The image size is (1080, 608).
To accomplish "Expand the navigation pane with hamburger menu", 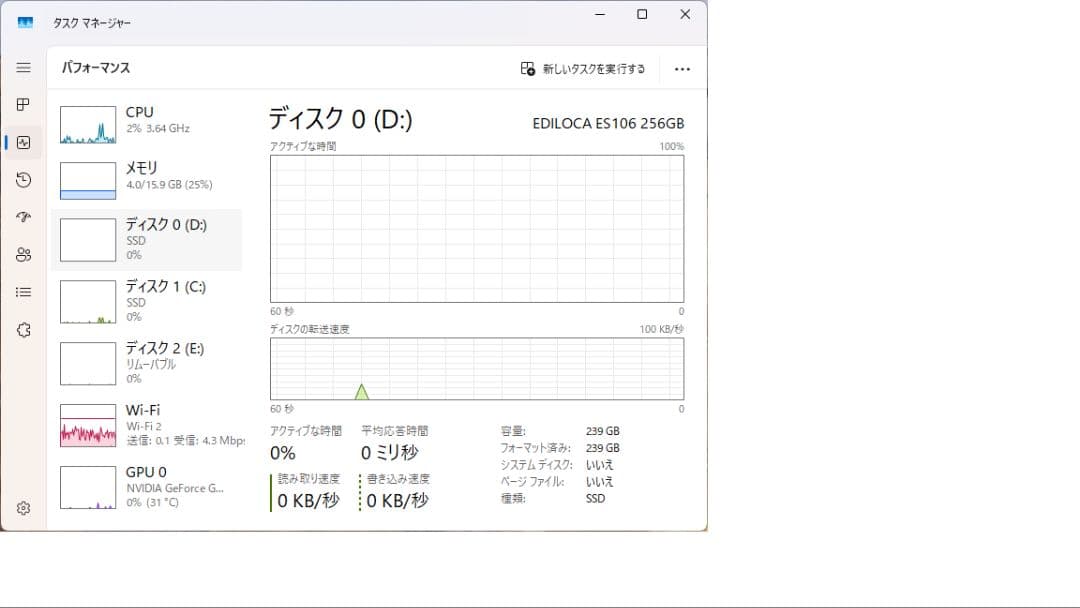I will tap(23, 68).
